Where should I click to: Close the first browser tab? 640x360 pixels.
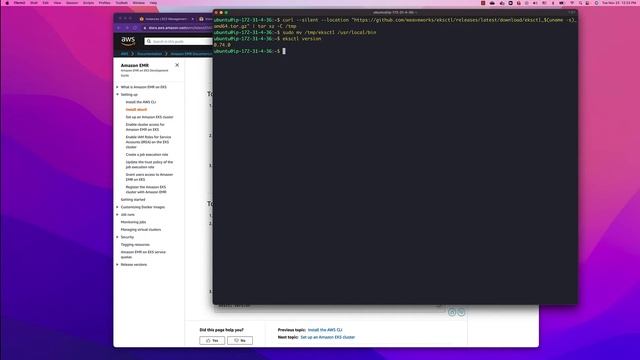click(x=193, y=19)
